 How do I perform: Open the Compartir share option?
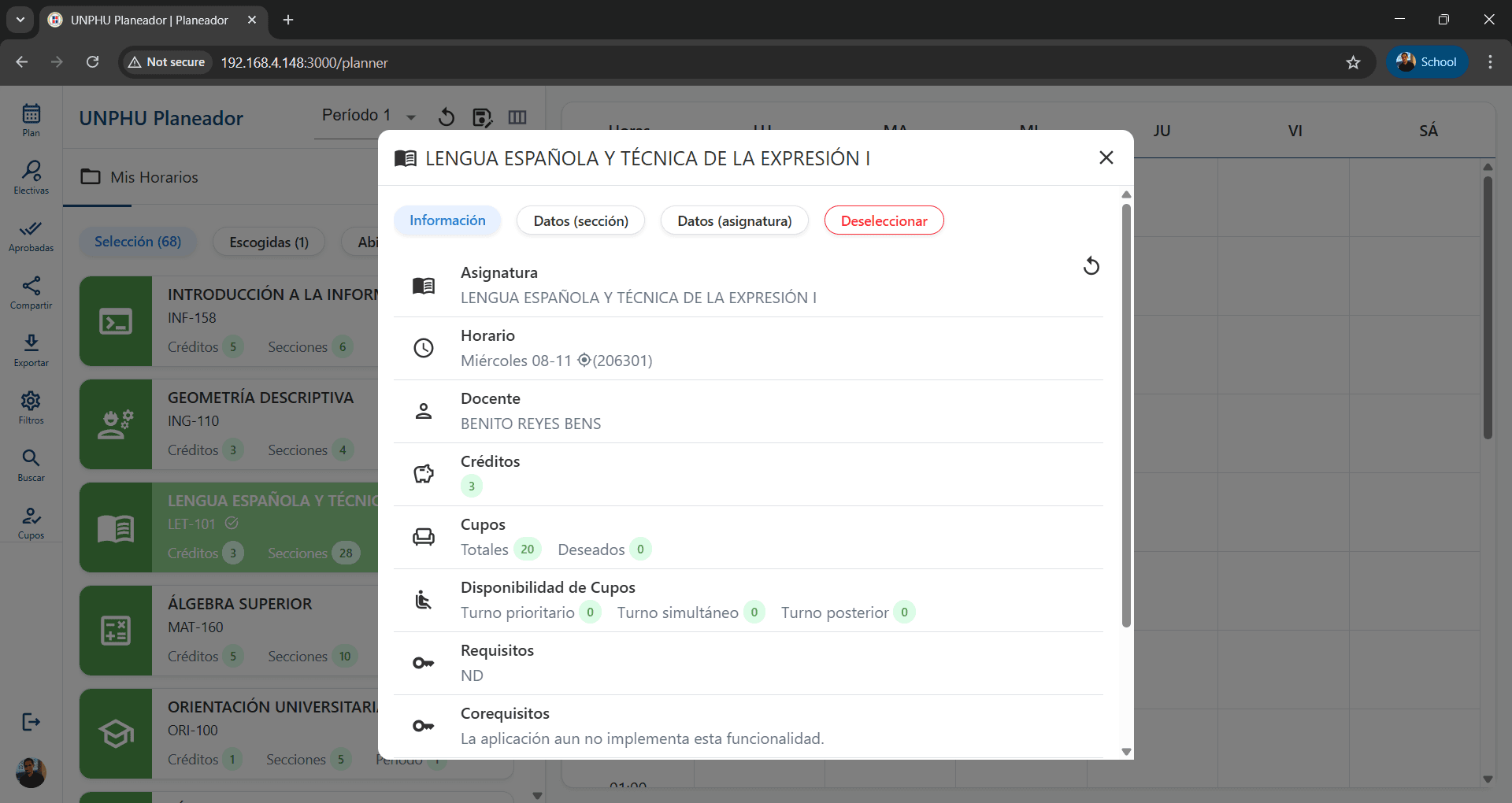pos(31,292)
